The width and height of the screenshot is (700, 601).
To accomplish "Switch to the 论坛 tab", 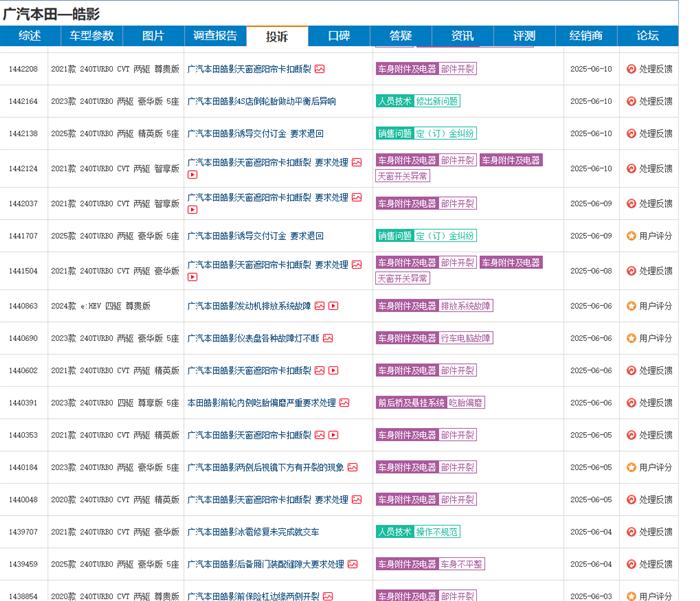I will 648,36.
